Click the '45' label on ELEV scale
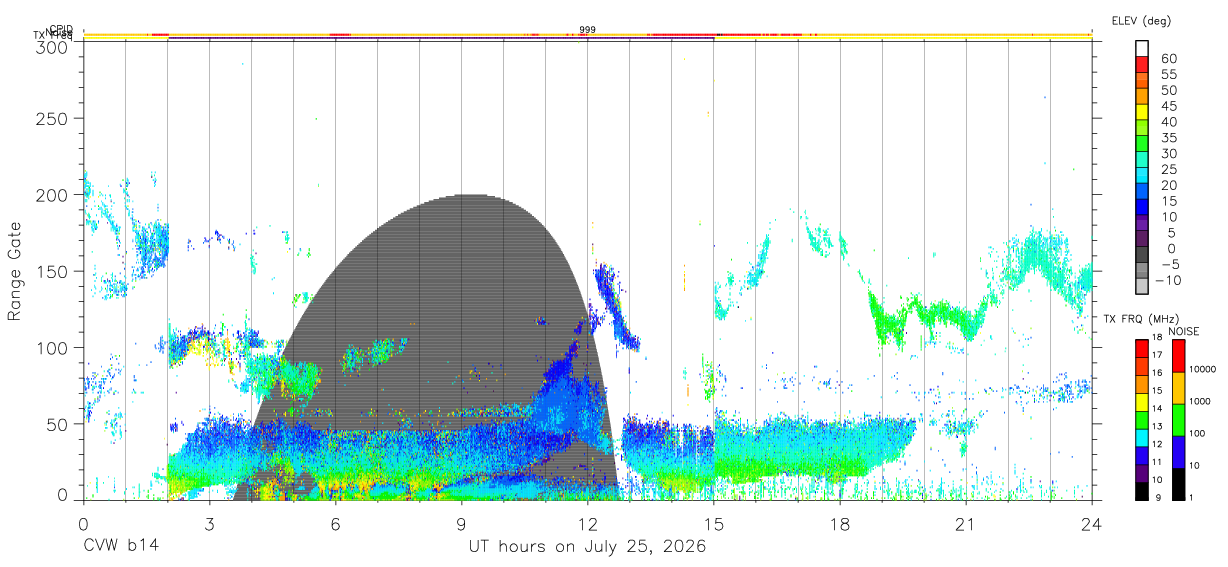The height and width of the screenshot is (567, 1228). [x=1167, y=106]
